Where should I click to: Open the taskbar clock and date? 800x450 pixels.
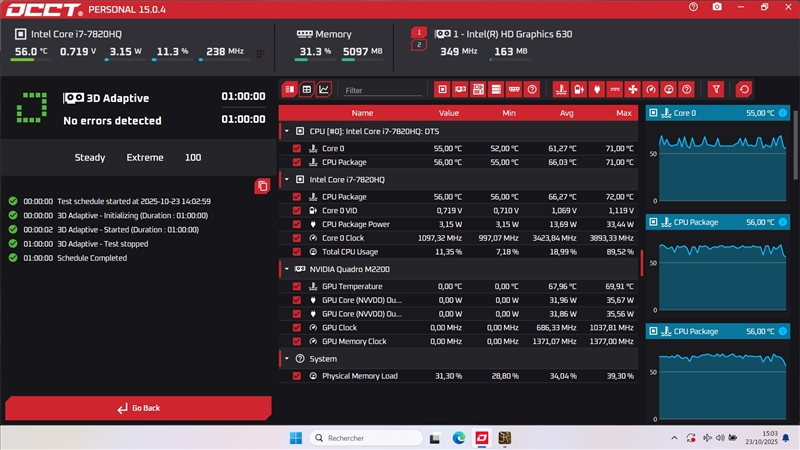[x=762, y=438]
